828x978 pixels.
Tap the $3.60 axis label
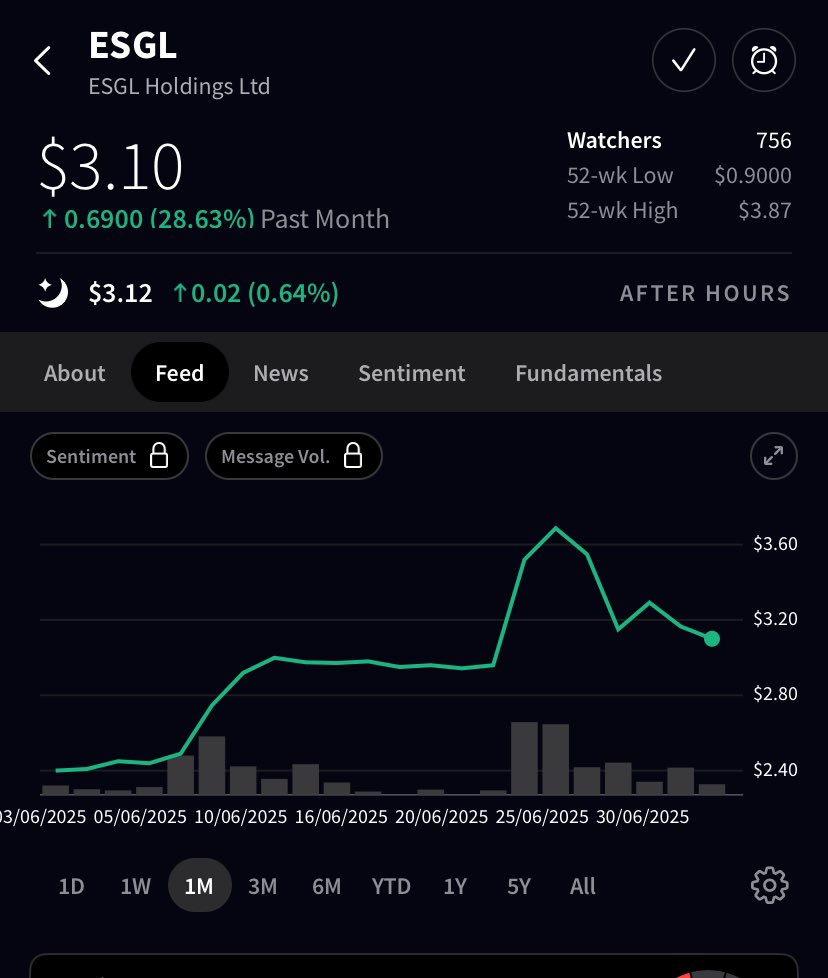pyautogui.click(x=775, y=544)
